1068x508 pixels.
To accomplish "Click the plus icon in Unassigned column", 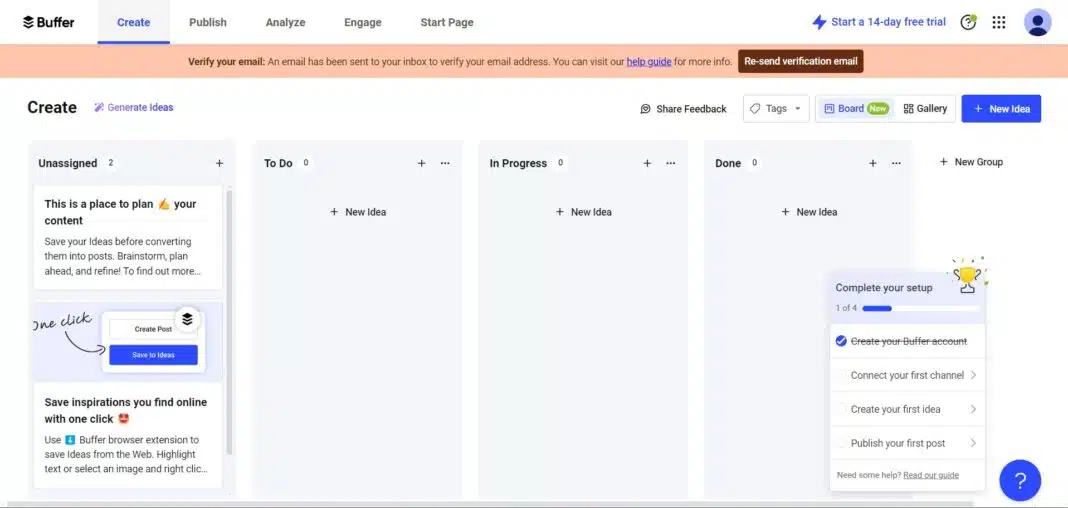I will coord(219,163).
